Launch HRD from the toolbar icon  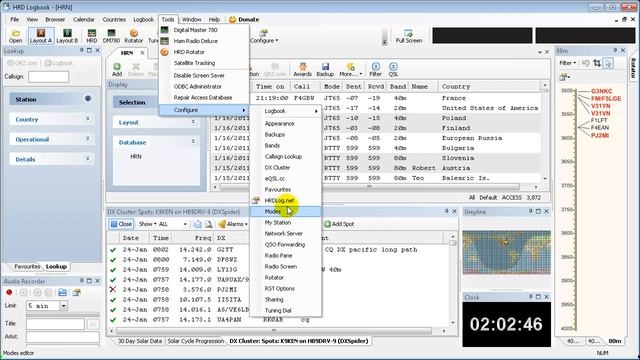[x=92, y=36]
